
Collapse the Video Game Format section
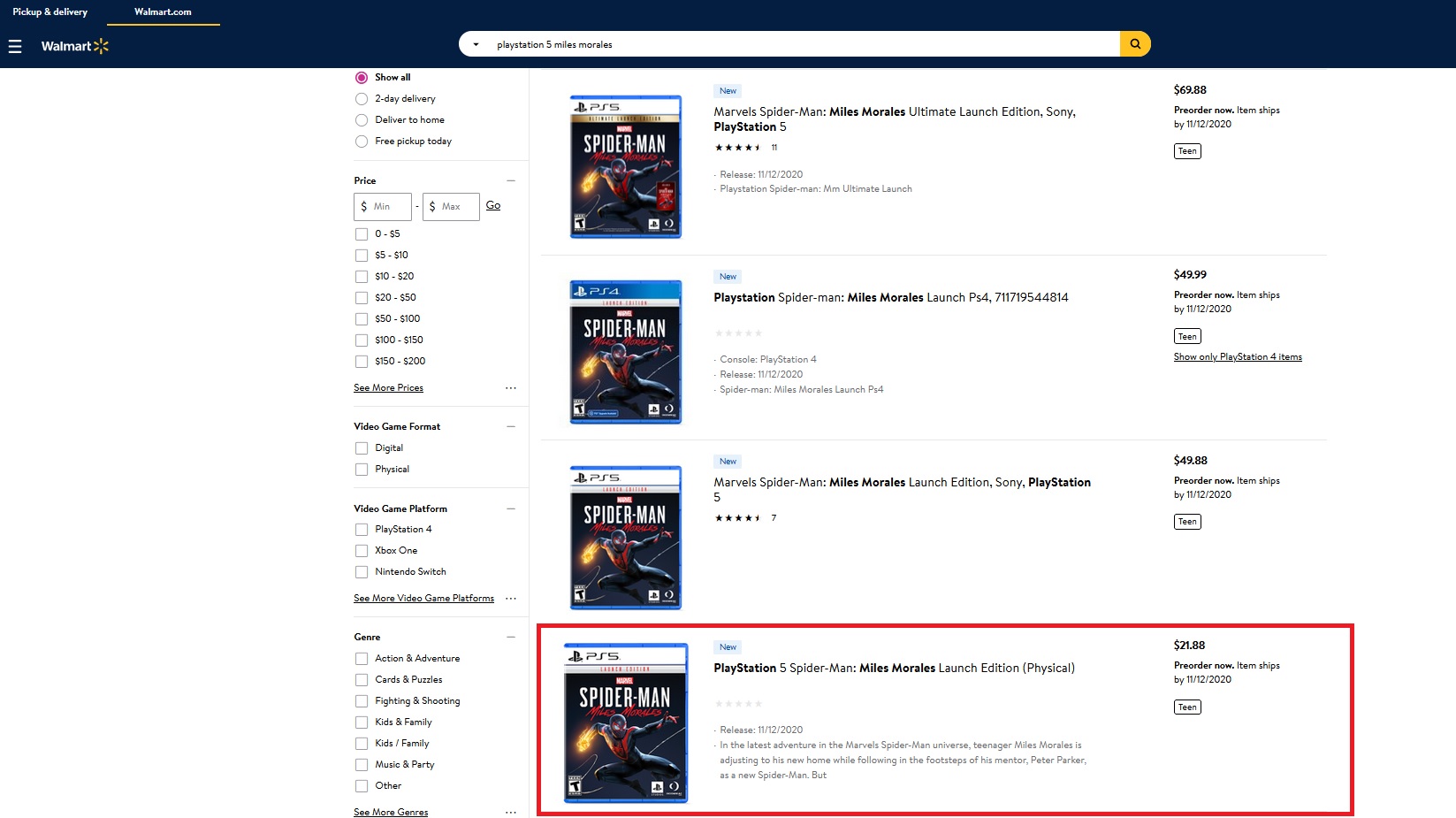pyautogui.click(x=511, y=426)
